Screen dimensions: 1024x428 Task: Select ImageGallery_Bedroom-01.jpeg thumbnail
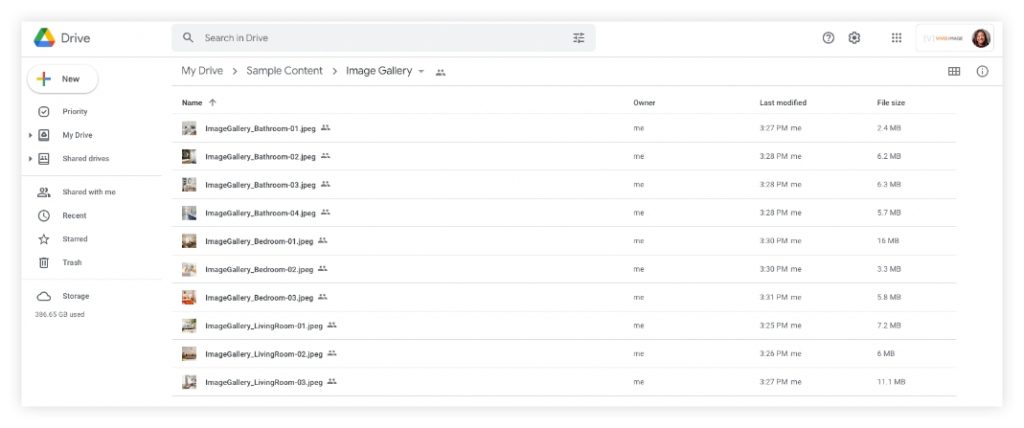(189, 241)
